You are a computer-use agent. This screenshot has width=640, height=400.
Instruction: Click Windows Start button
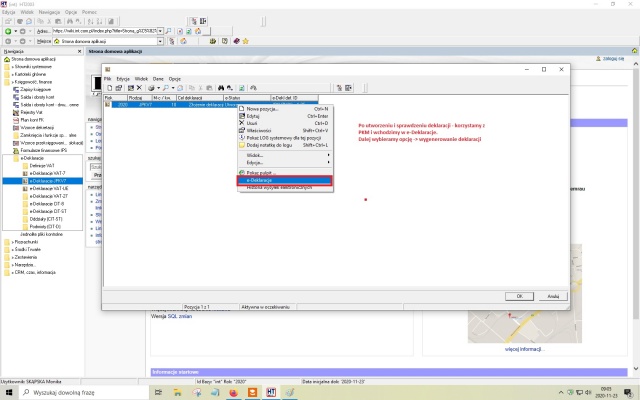coord(9,393)
